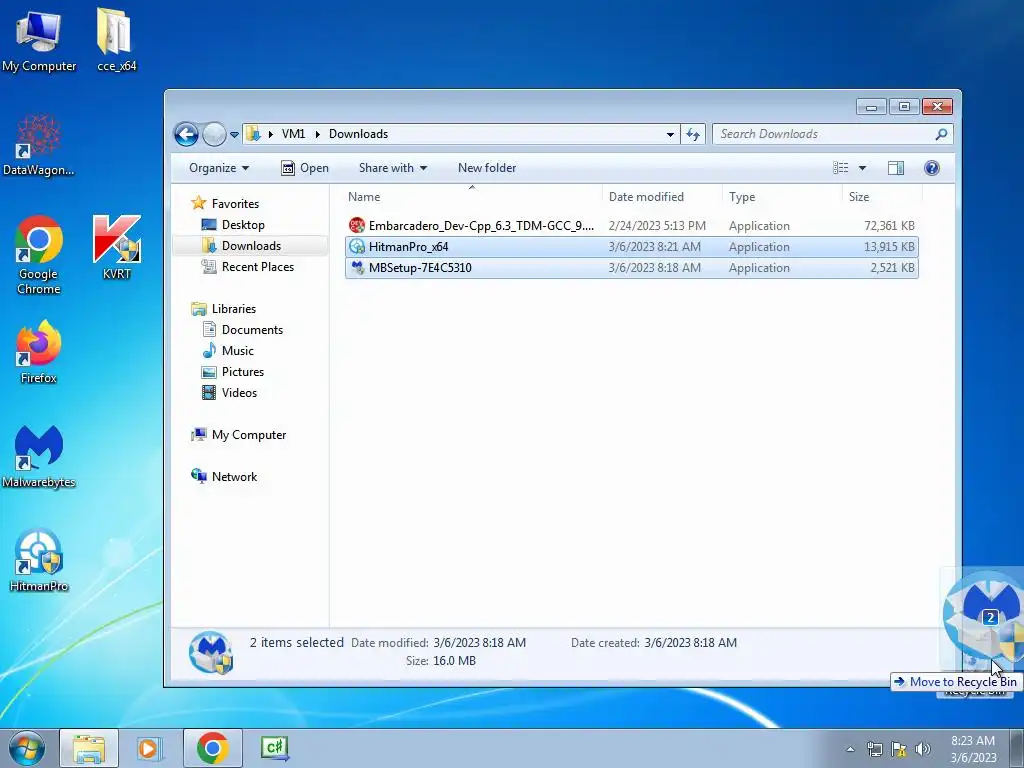The image size is (1024, 768).
Task: Open My Computer desktop icon
Action: [x=39, y=40]
